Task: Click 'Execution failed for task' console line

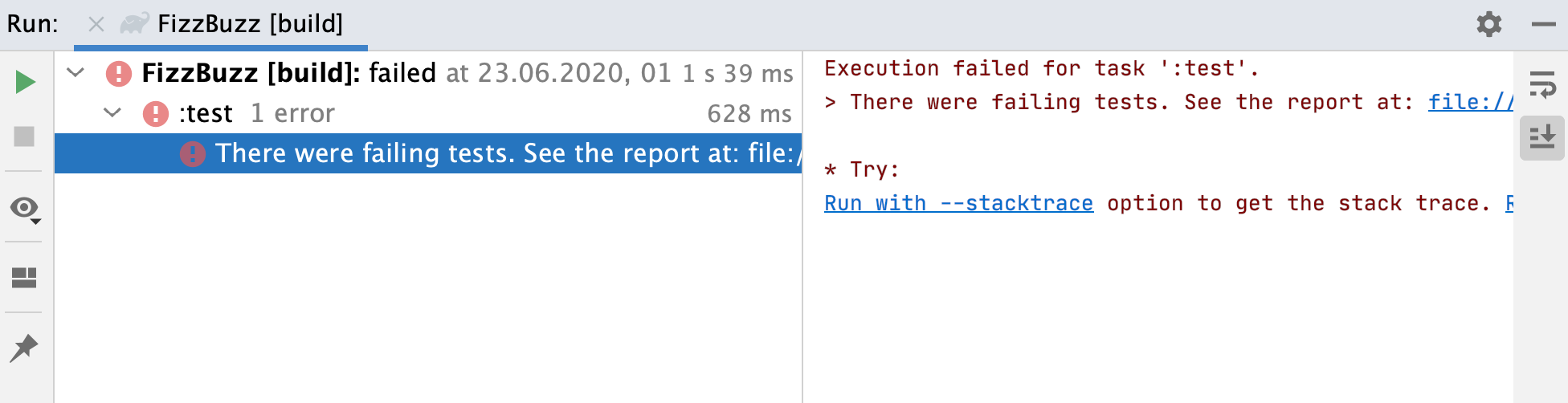Action: [x=1042, y=68]
